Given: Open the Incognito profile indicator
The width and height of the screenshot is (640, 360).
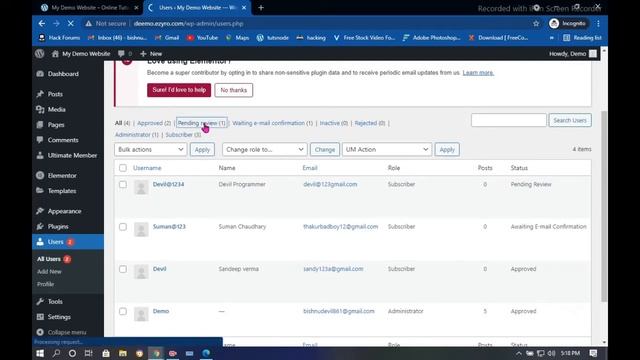Looking at the screenshot, I should coord(567,24).
